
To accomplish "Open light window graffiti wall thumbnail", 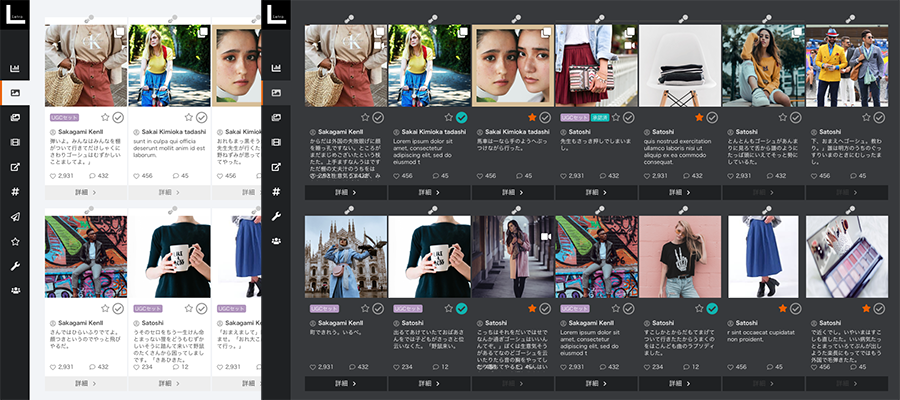I will pyautogui.click(x=86, y=257).
